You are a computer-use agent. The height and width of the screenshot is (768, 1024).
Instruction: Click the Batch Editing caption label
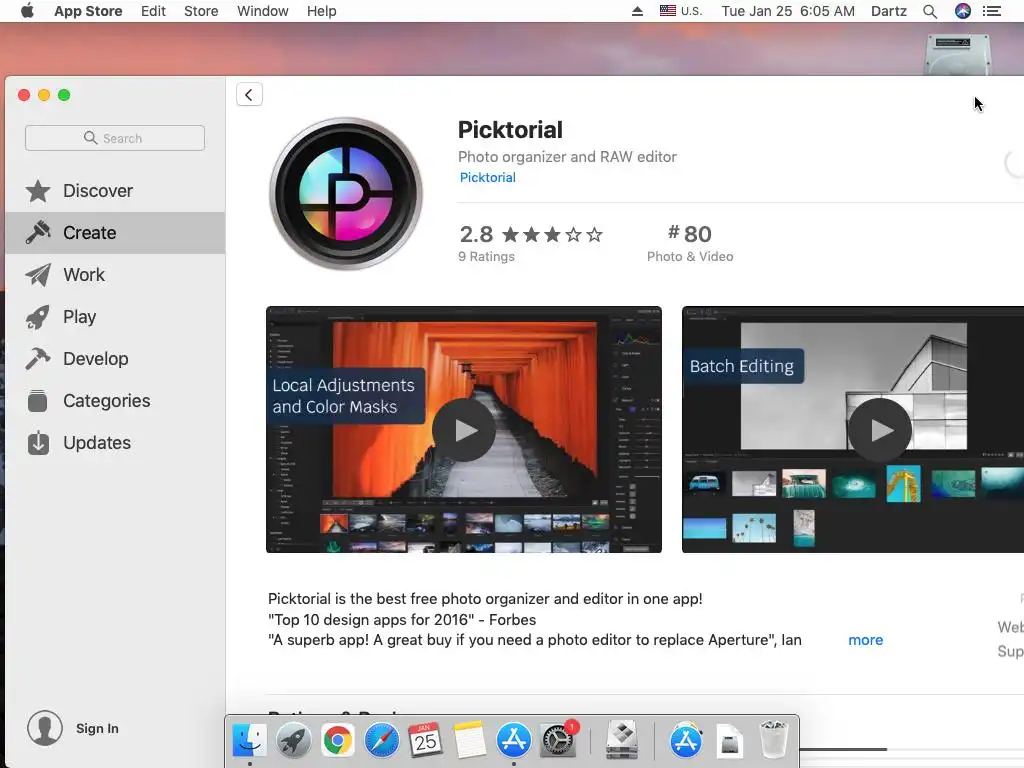coord(742,366)
